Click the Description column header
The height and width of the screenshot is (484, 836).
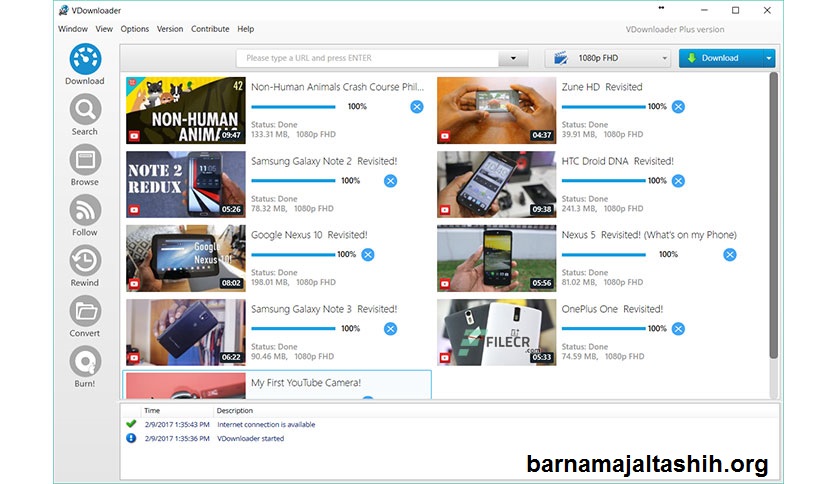coord(235,410)
